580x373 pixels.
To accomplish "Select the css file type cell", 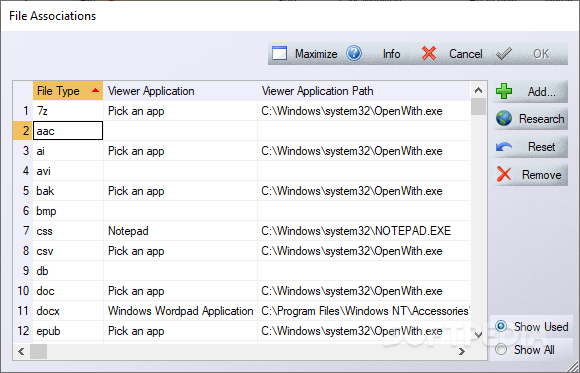I will tap(68, 231).
